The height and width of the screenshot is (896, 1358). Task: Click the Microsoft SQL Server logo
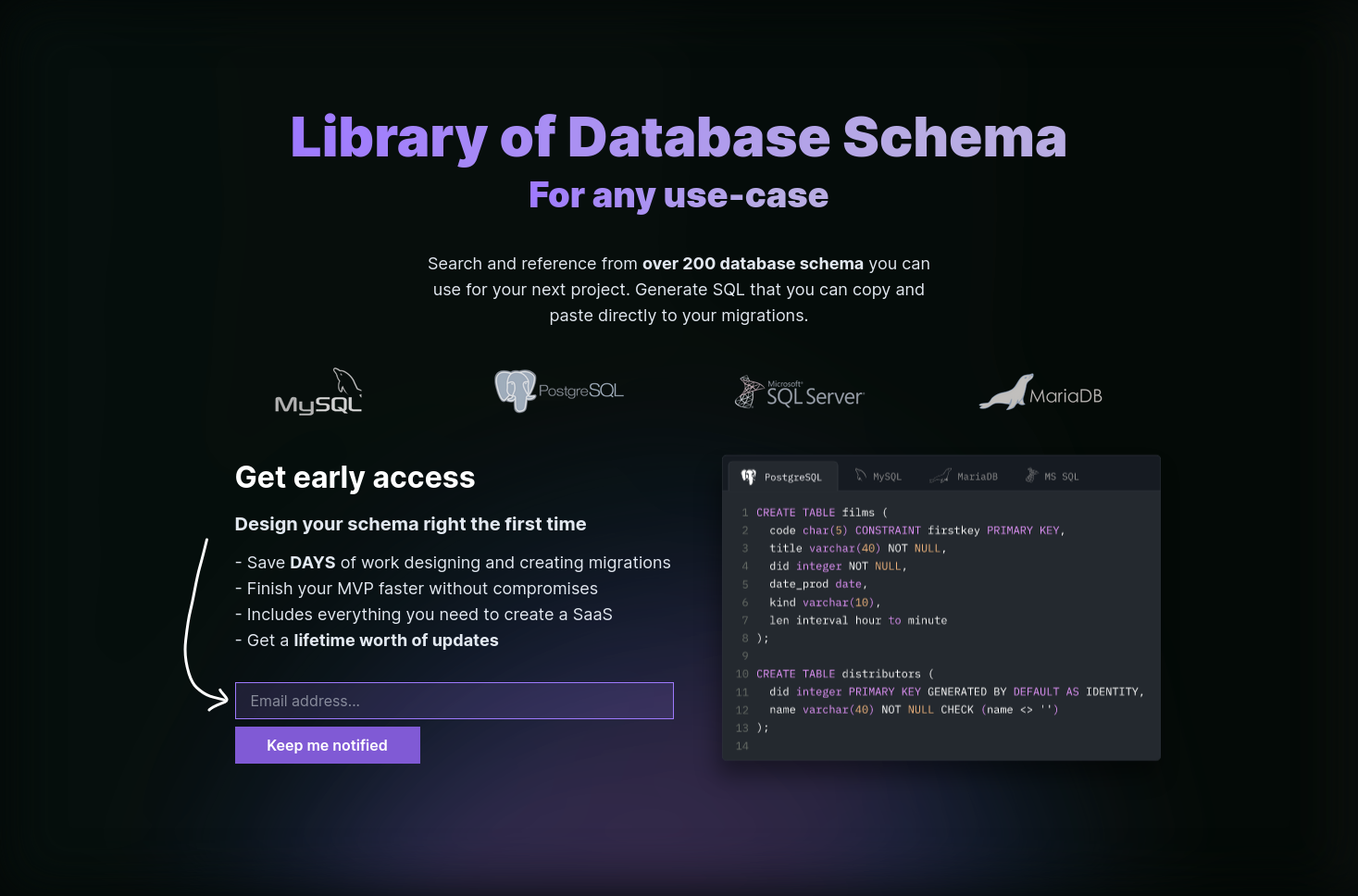point(799,392)
